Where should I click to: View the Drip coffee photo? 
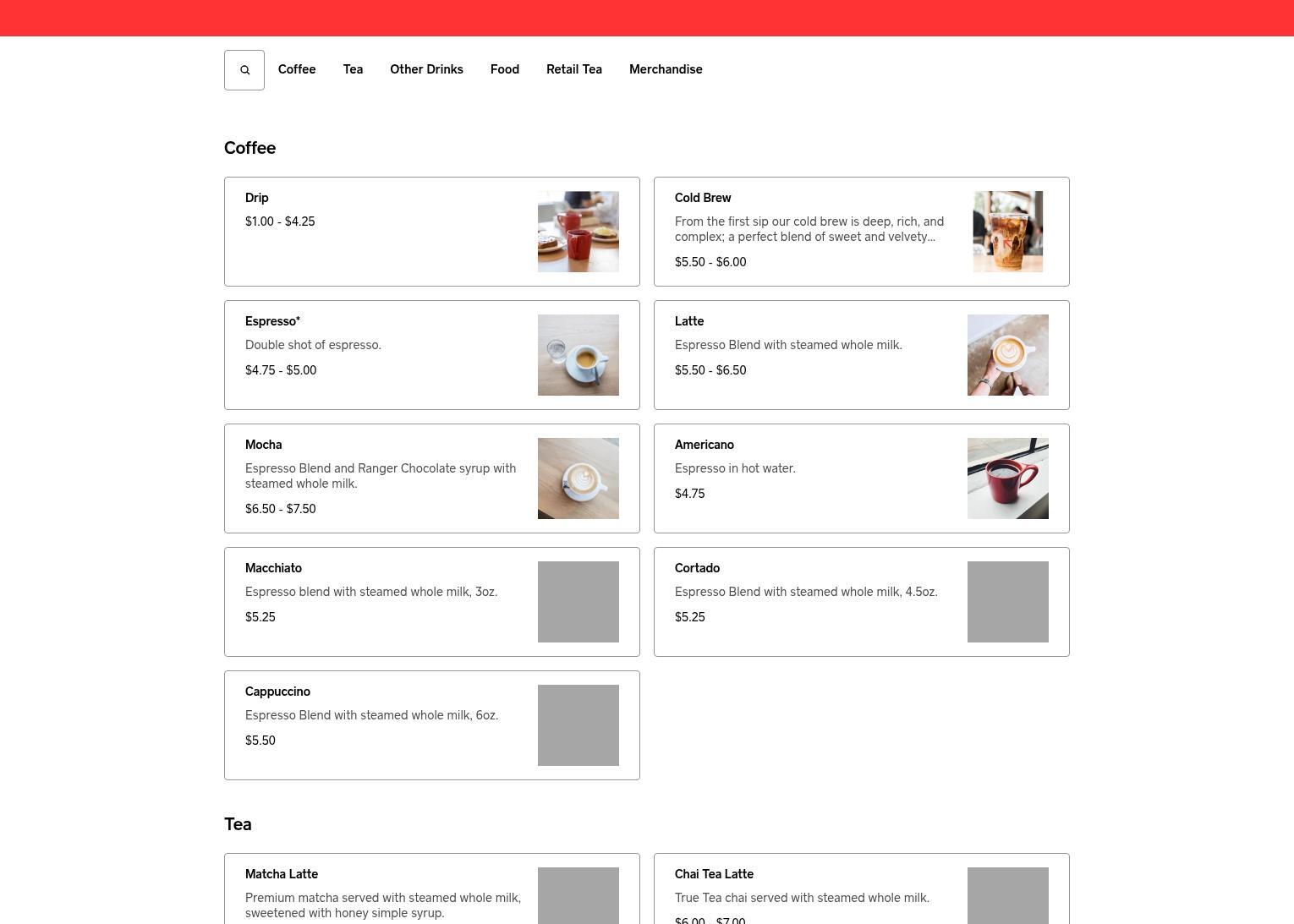click(x=578, y=232)
